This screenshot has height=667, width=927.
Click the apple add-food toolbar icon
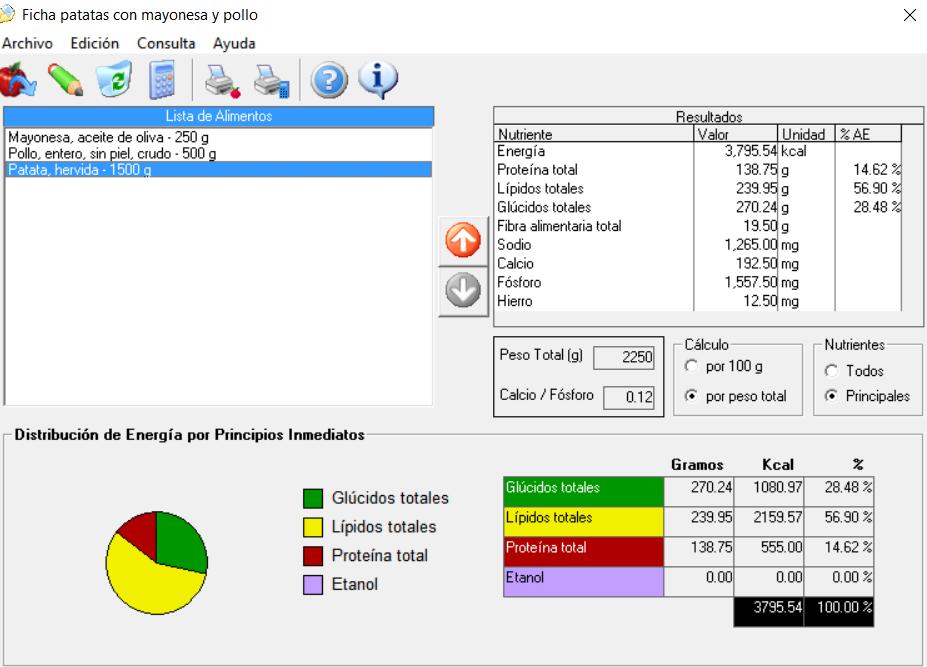click(18, 79)
